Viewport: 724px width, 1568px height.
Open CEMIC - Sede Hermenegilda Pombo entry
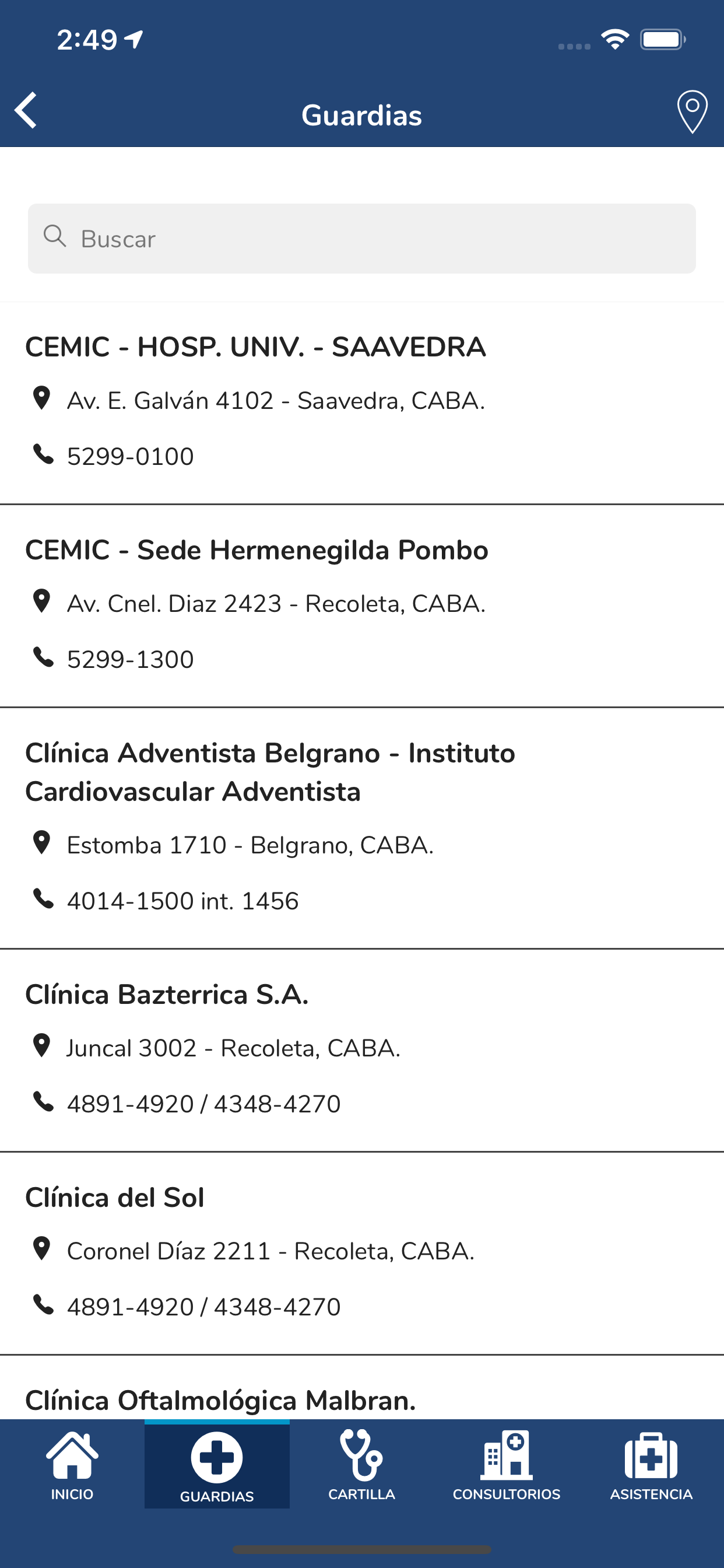[x=362, y=606]
